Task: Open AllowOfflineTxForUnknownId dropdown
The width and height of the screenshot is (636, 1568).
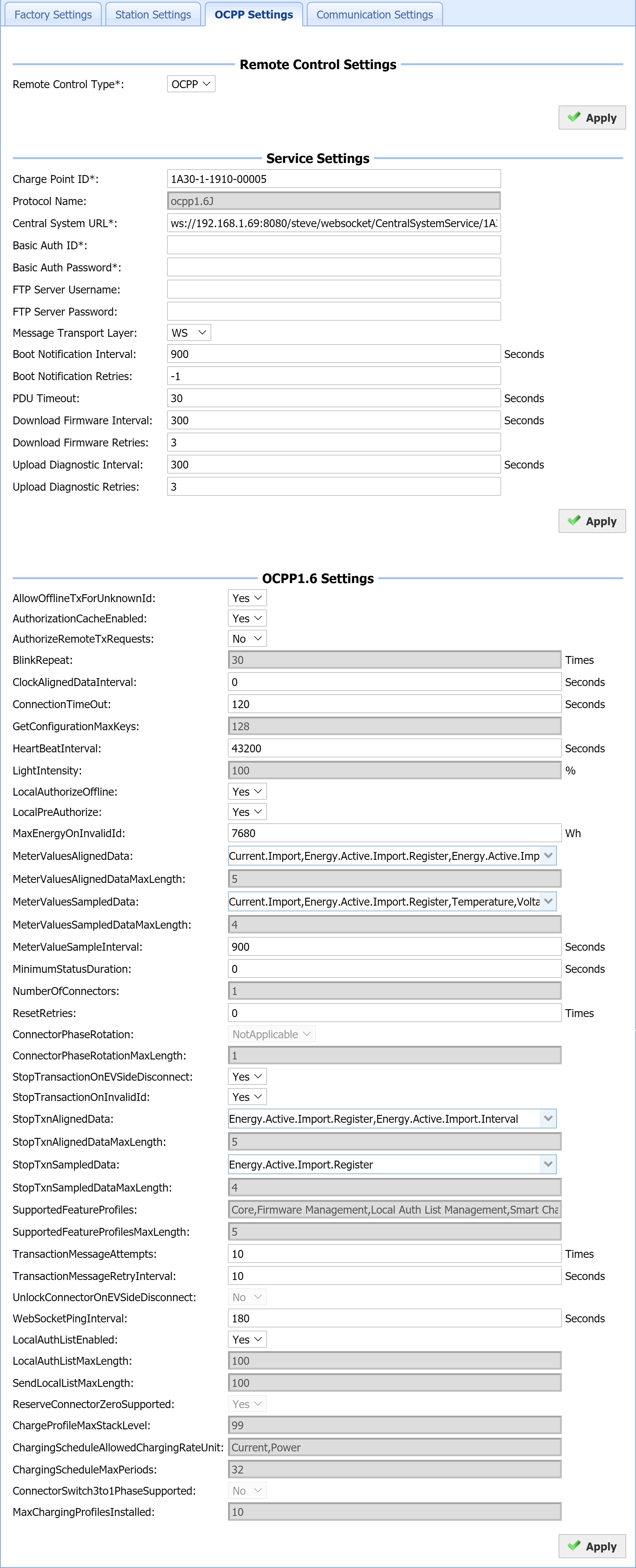Action: [x=247, y=598]
